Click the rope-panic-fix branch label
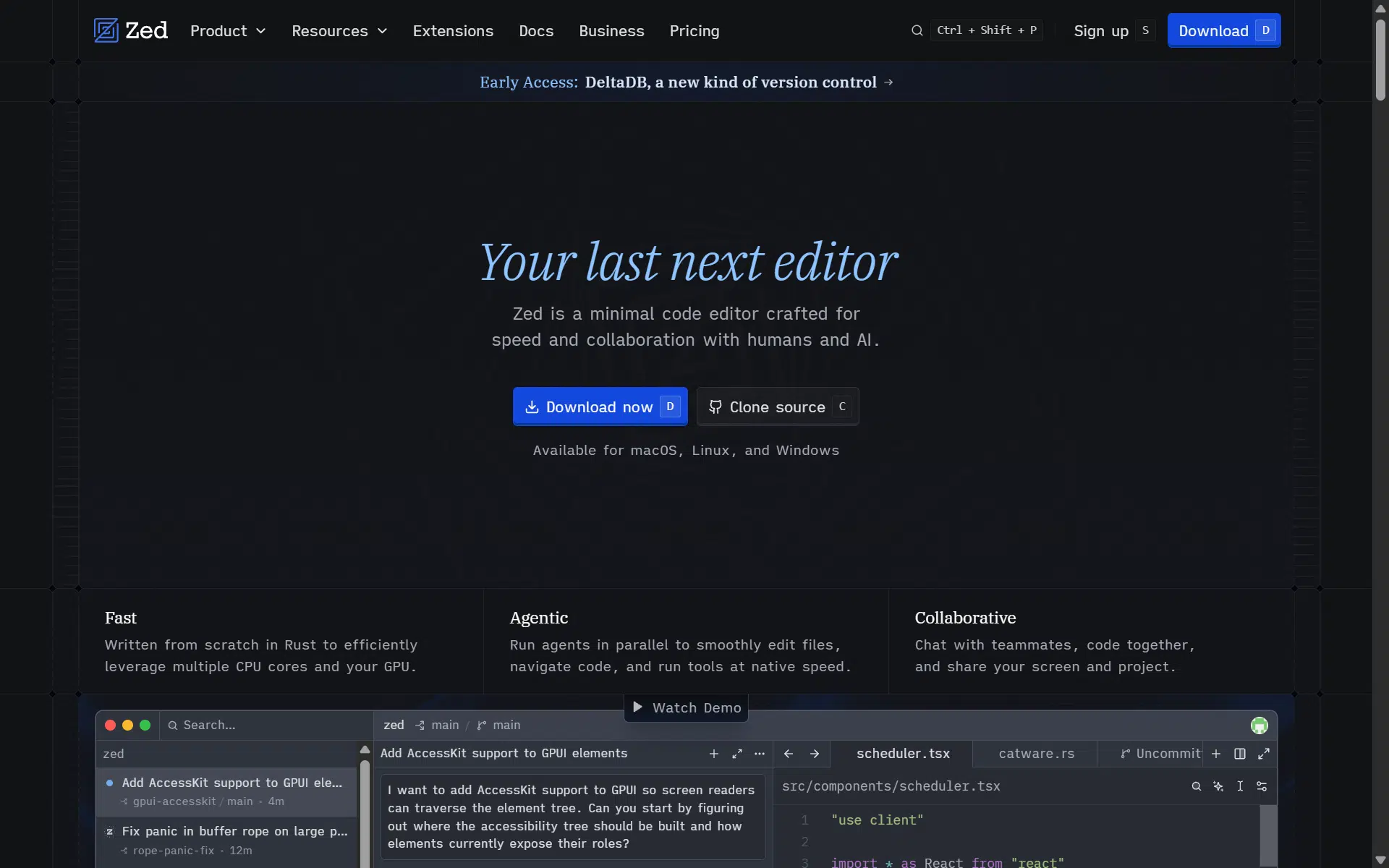The width and height of the screenshot is (1389, 868). 173,851
